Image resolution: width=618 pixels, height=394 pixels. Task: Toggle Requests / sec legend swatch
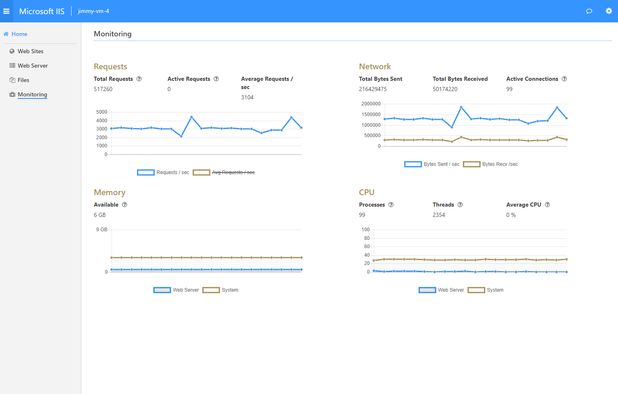tap(145, 172)
